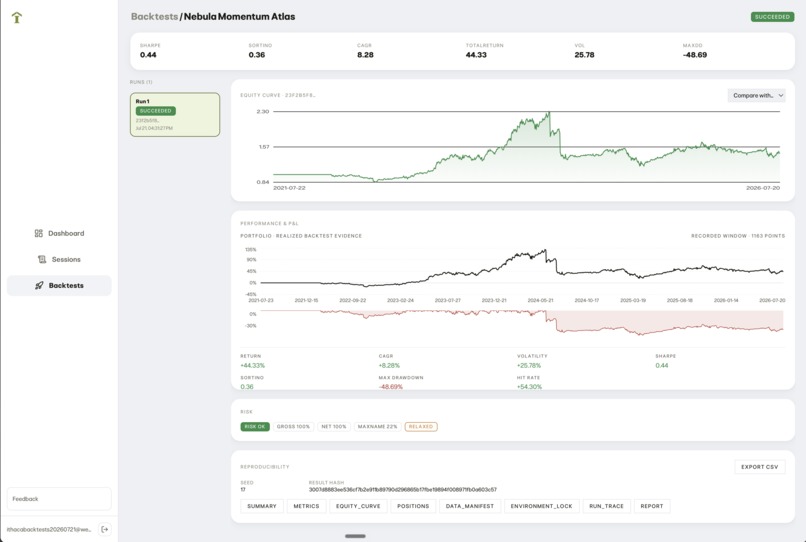This screenshot has width=806, height=542.
Task: Click the +54.30% hit rate figure
Action: click(529, 387)
